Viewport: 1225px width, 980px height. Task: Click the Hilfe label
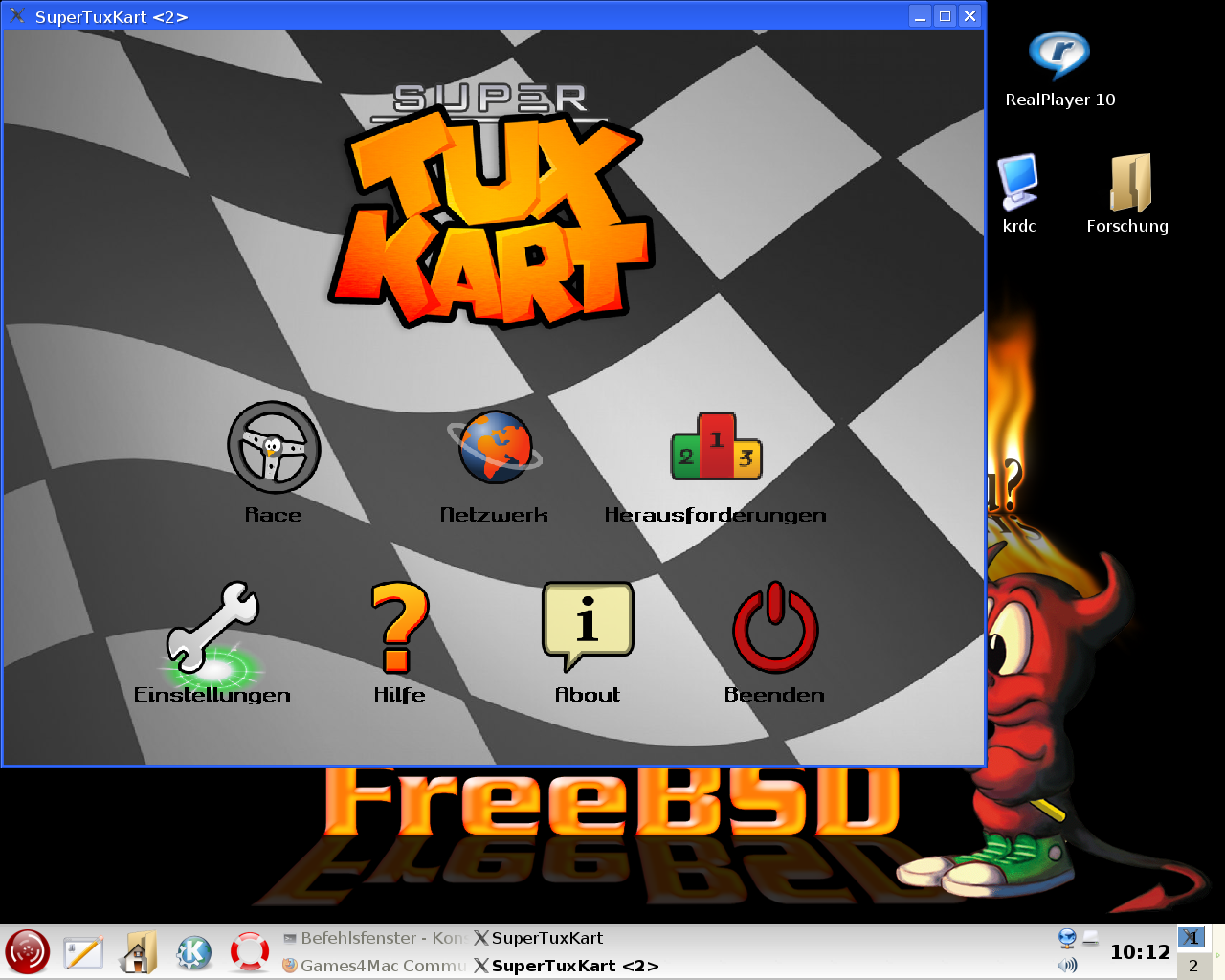pos(400,695)
